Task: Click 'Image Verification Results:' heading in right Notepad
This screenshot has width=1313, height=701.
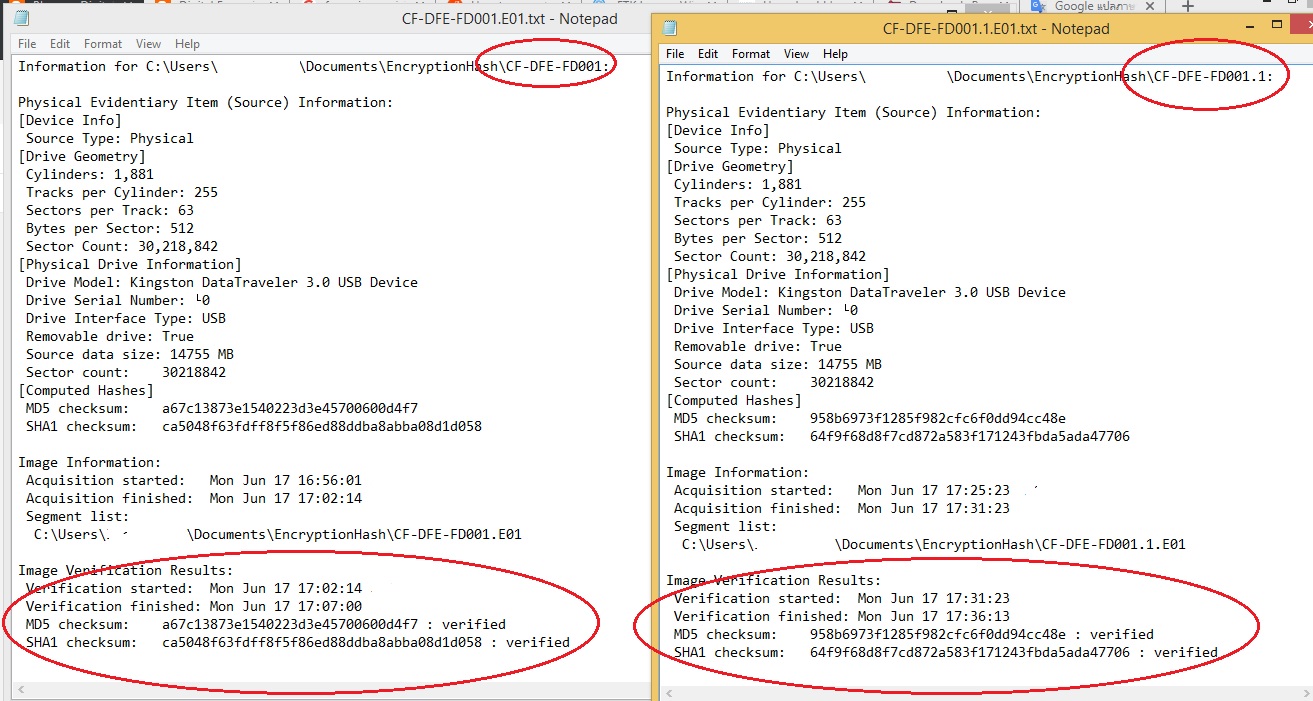Action: [x=774, y=580]
